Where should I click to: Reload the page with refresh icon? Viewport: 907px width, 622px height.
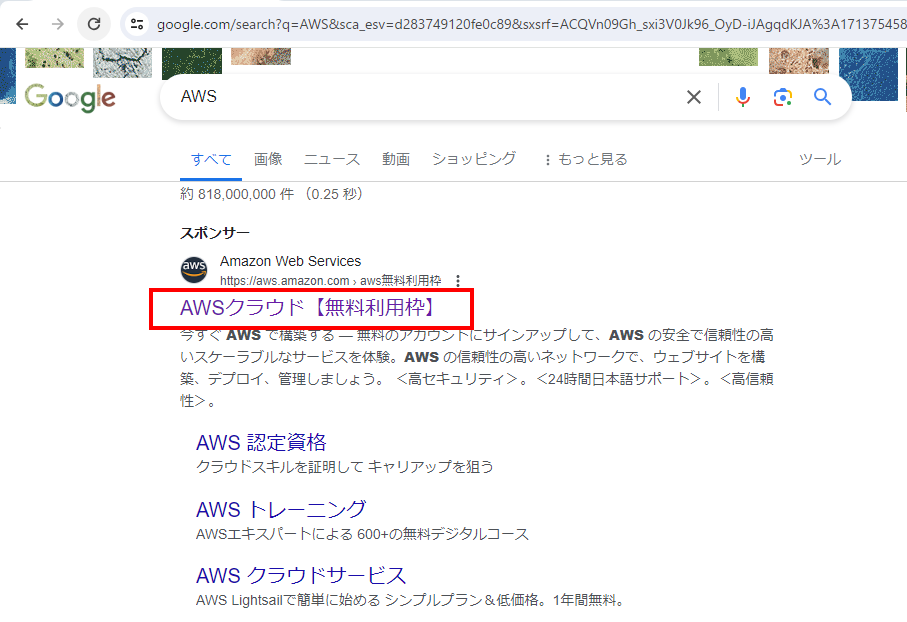click(x=94, y=24)
